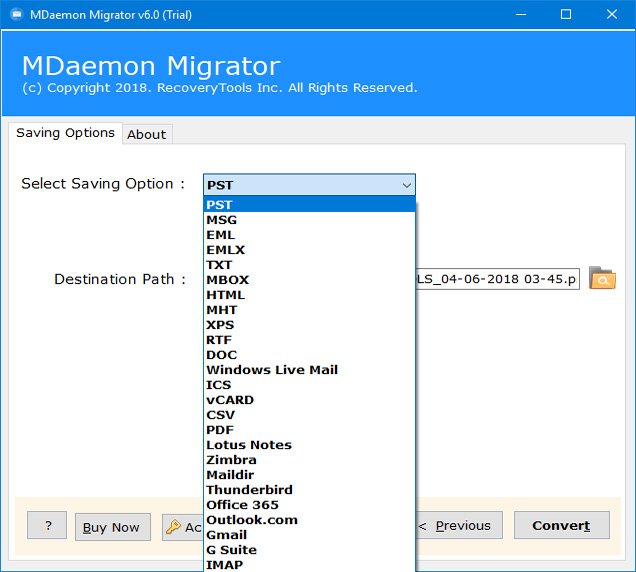Open the Saving Options tab
The image size is (636, 572).
[65, 133]
